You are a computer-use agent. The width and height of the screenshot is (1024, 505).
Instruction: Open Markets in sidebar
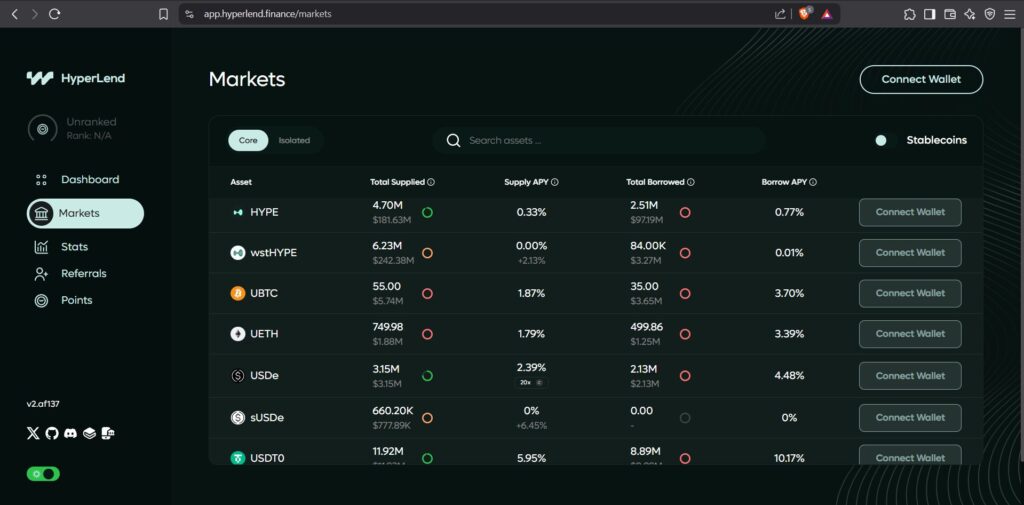click(x=85, y=214)
